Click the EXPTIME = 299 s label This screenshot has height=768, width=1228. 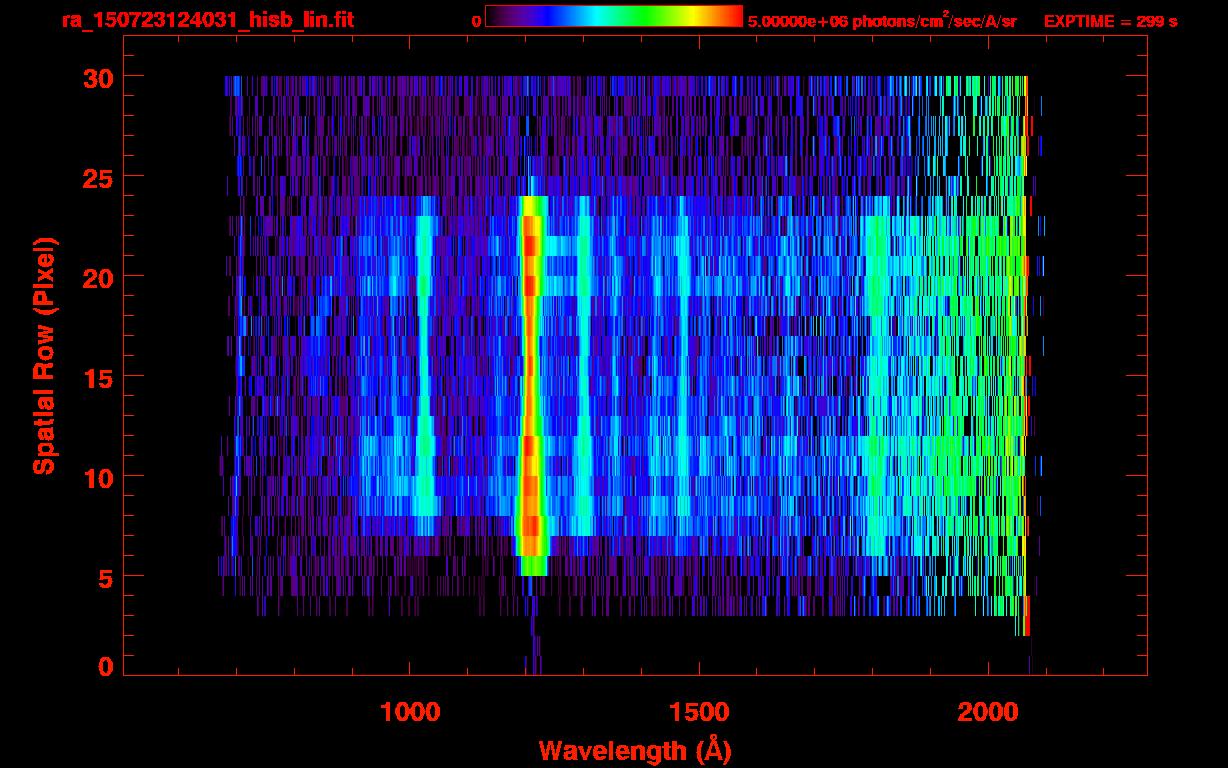pos(1110,21)
